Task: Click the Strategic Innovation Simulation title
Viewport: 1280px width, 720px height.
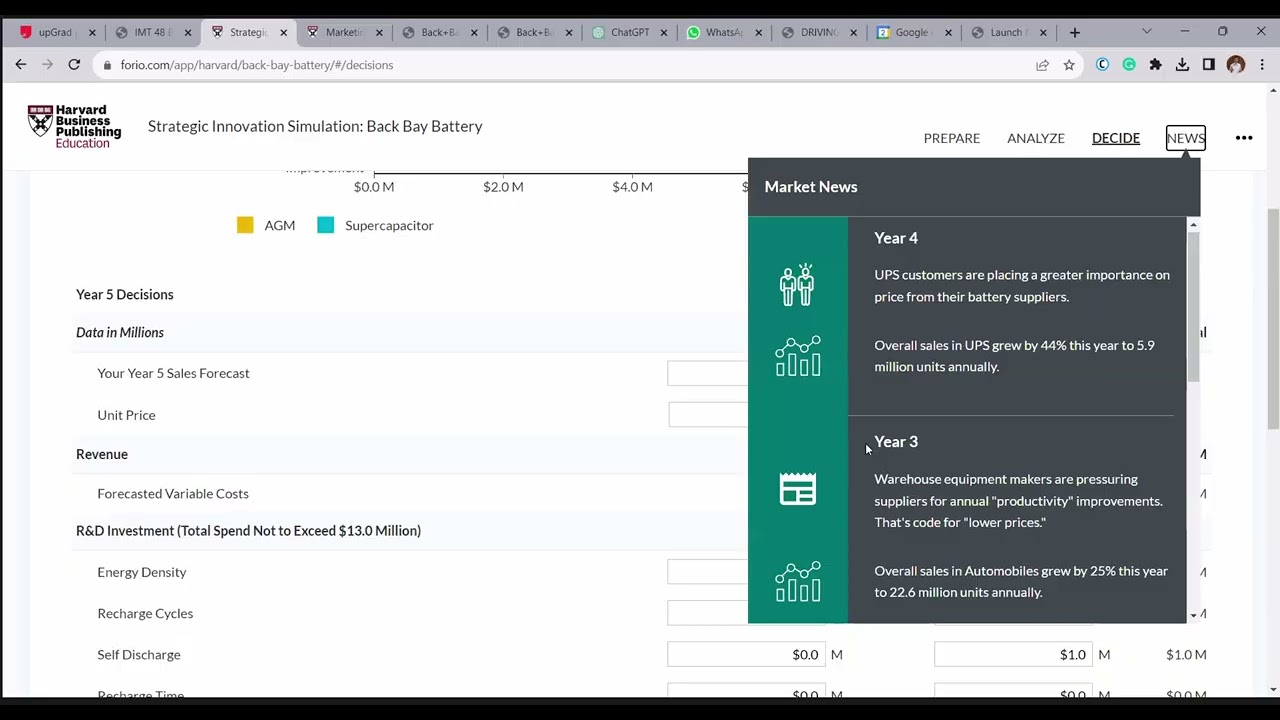Action: [x=315, y=126]
